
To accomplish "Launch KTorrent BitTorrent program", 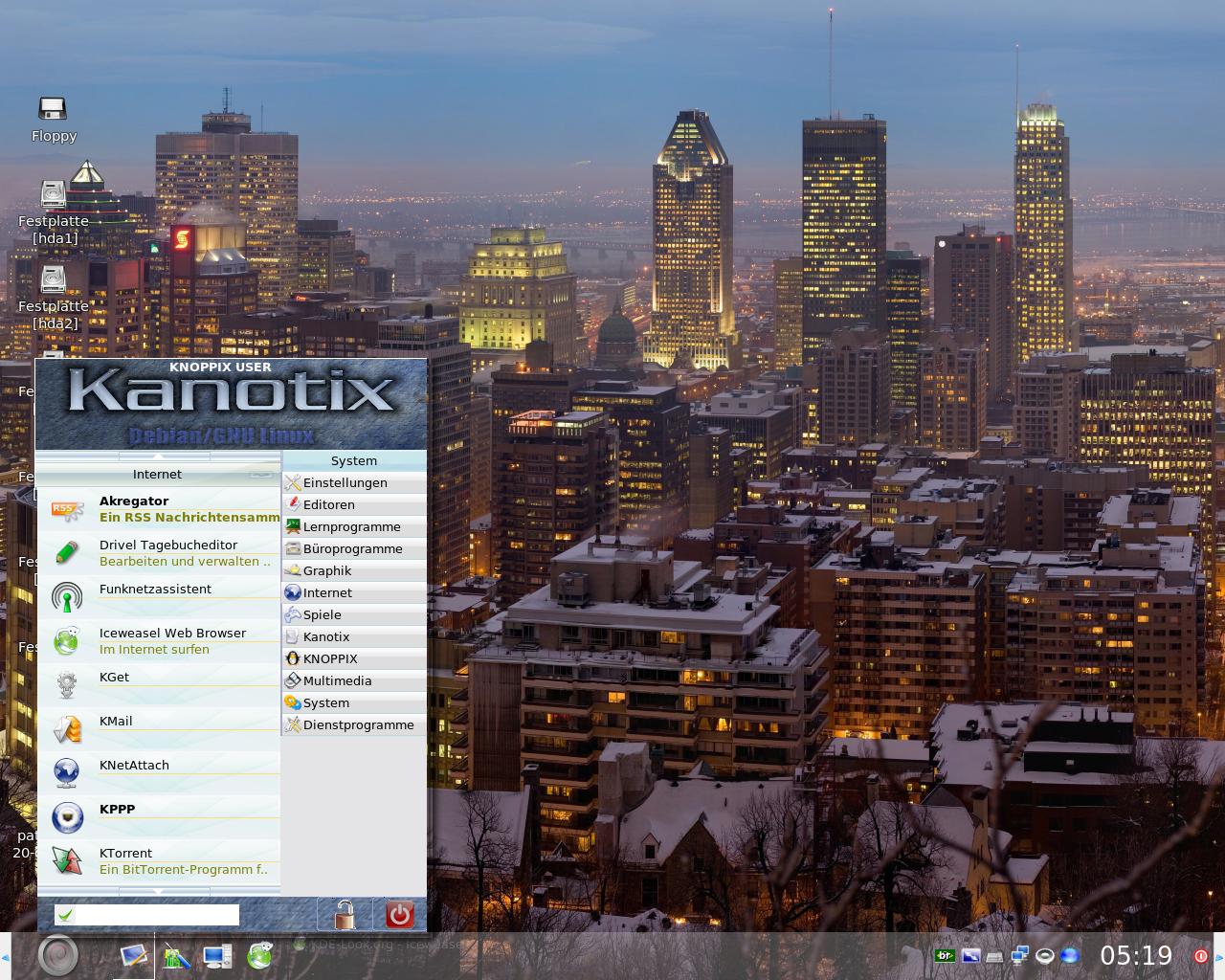I will click(x=158, y=861).
